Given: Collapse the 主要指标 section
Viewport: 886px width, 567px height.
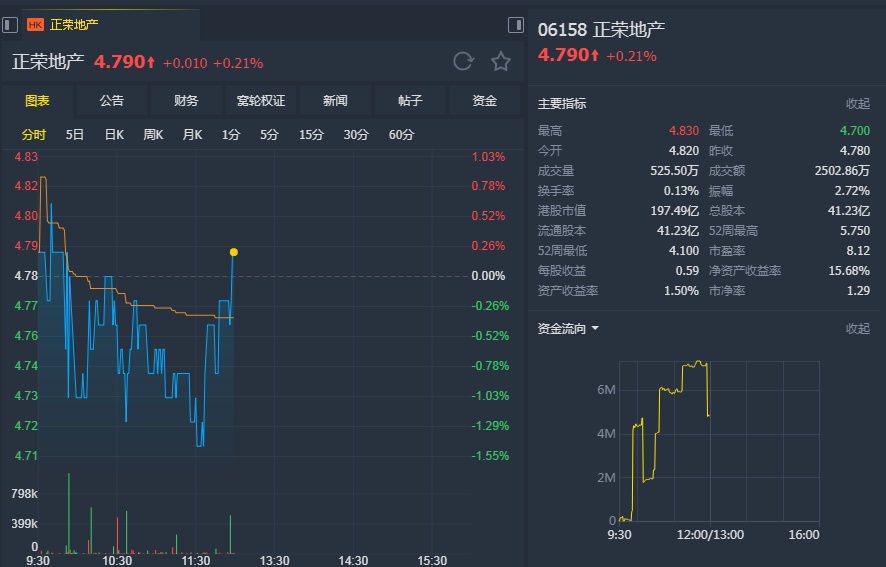Looking at the screenshot, I should (x=858, y=104).
